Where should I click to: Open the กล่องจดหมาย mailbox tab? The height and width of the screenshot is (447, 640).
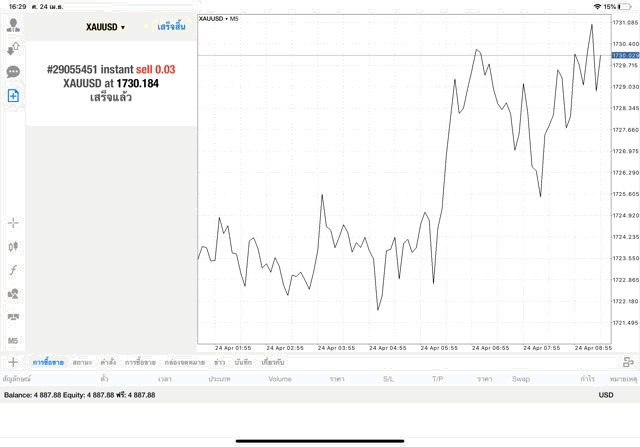click(185, 362)
